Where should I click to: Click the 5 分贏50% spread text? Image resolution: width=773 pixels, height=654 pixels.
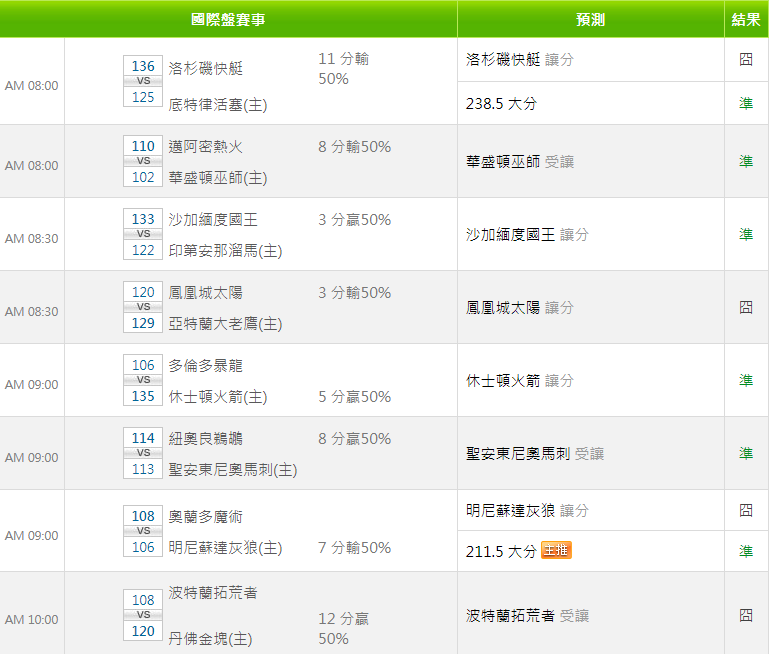click(x=354, y=396)
